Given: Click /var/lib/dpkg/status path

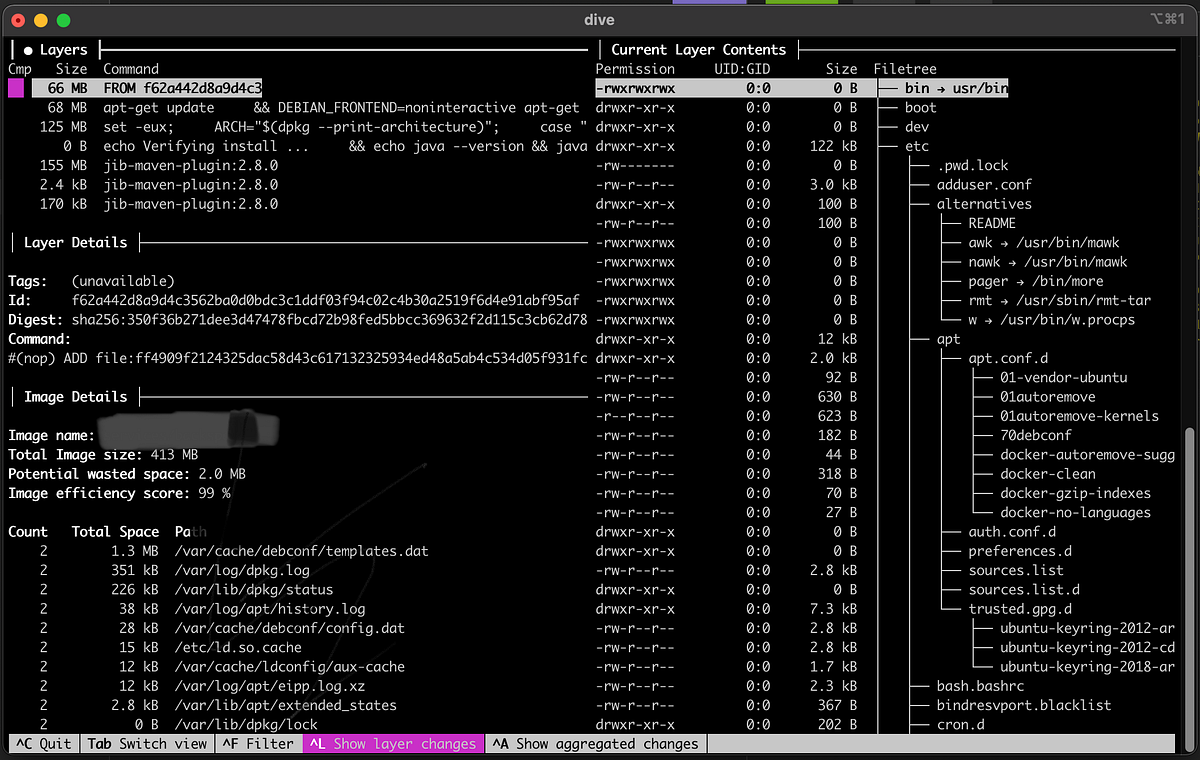Looking at the screenshot, I should tap(254, 590).
